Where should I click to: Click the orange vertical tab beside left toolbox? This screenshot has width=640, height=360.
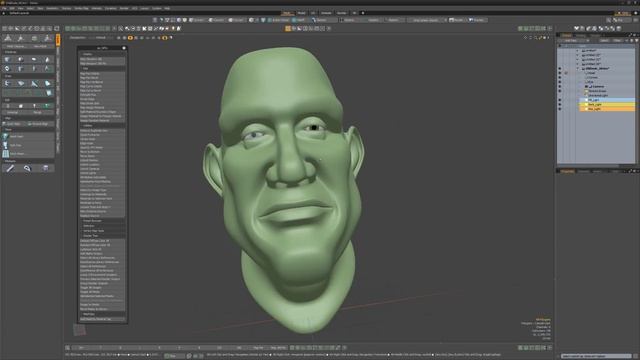click(58, 40)
